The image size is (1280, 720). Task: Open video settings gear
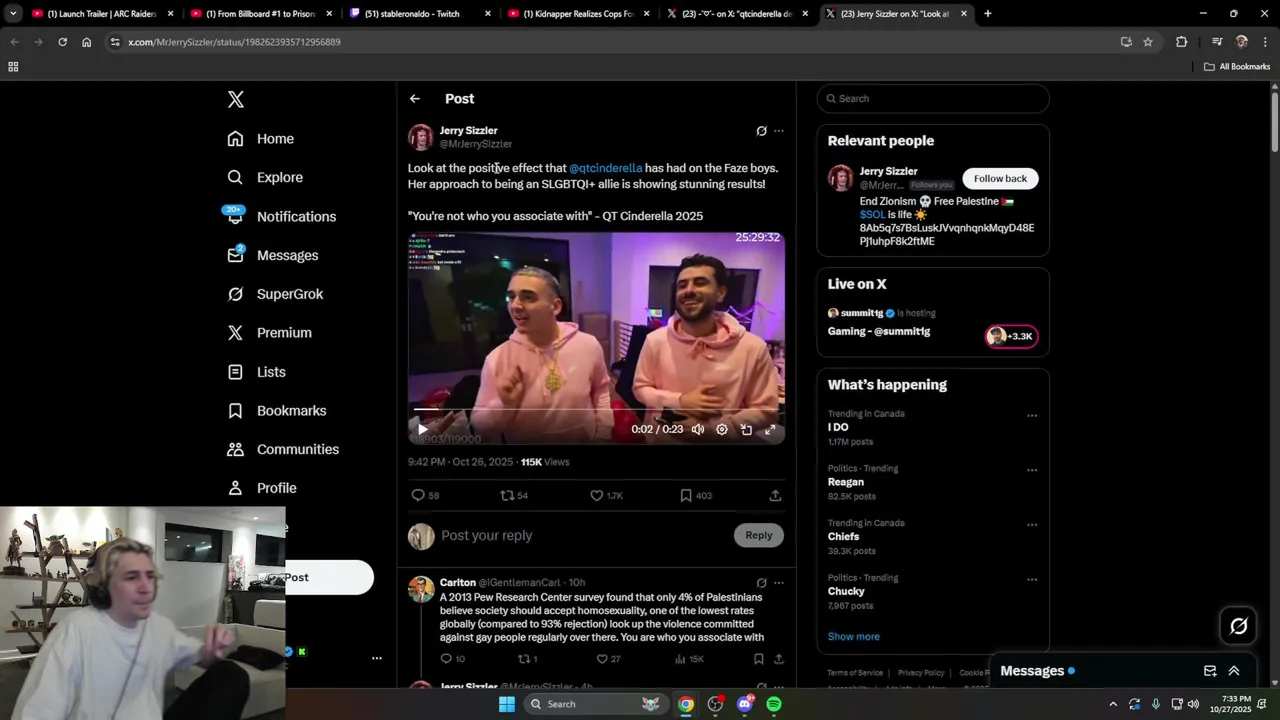(x=722, y=429)
